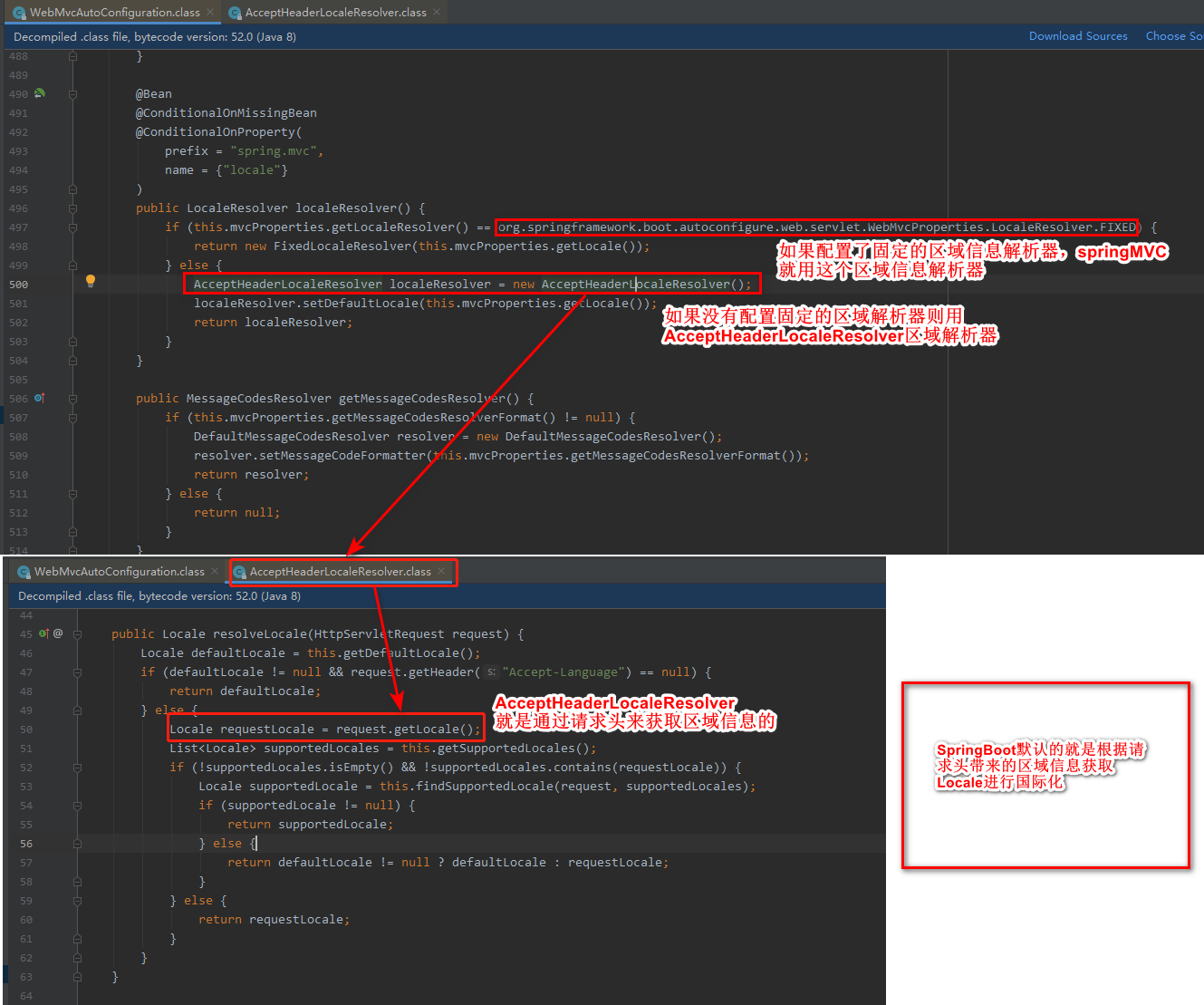
Task: Open the intention lightbulb at line 500
Action: pyautogui.click(x=90, y=281)
